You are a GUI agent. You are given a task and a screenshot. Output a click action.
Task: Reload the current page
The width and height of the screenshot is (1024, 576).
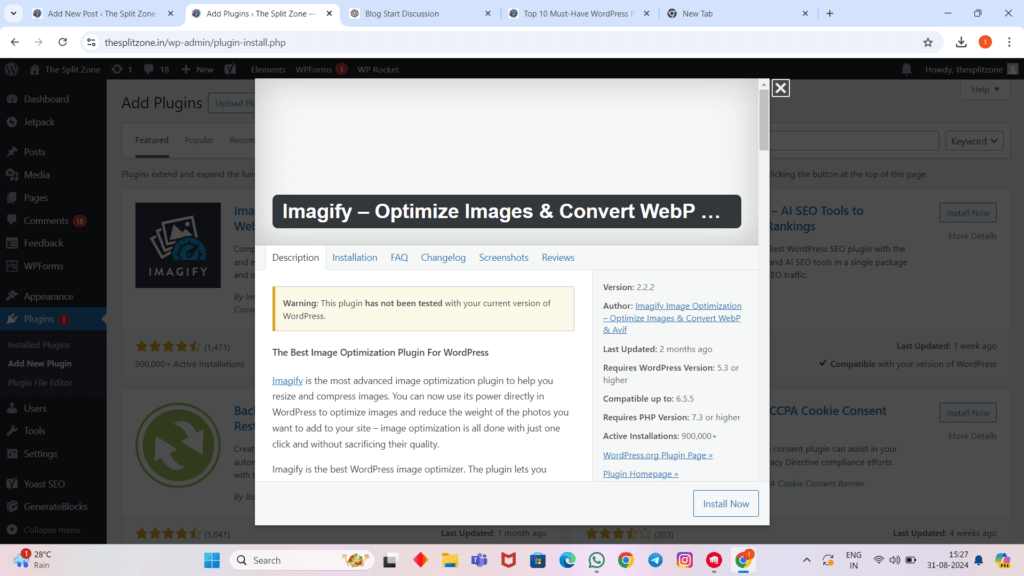click(63, 42)
